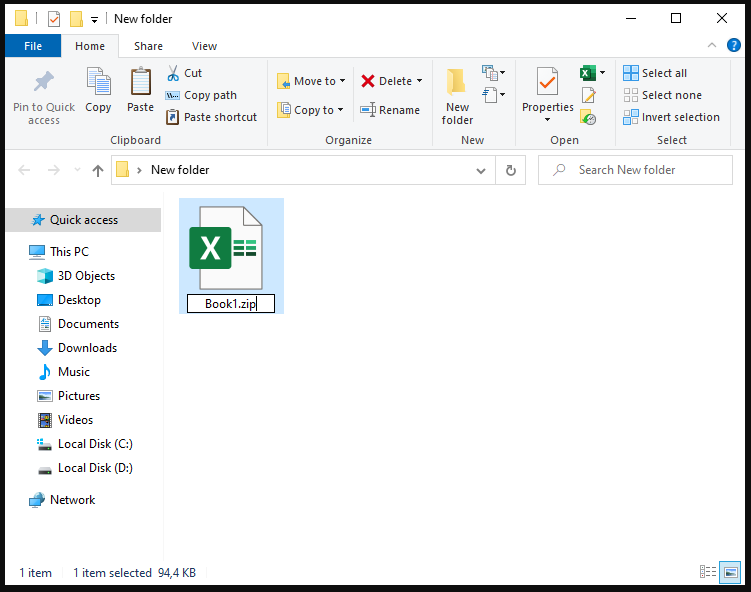Viewport: 751px width, 592px height.
Task: Click the Pin to Quick access icon
Action: pyautogui.click(x=44, y=81)
